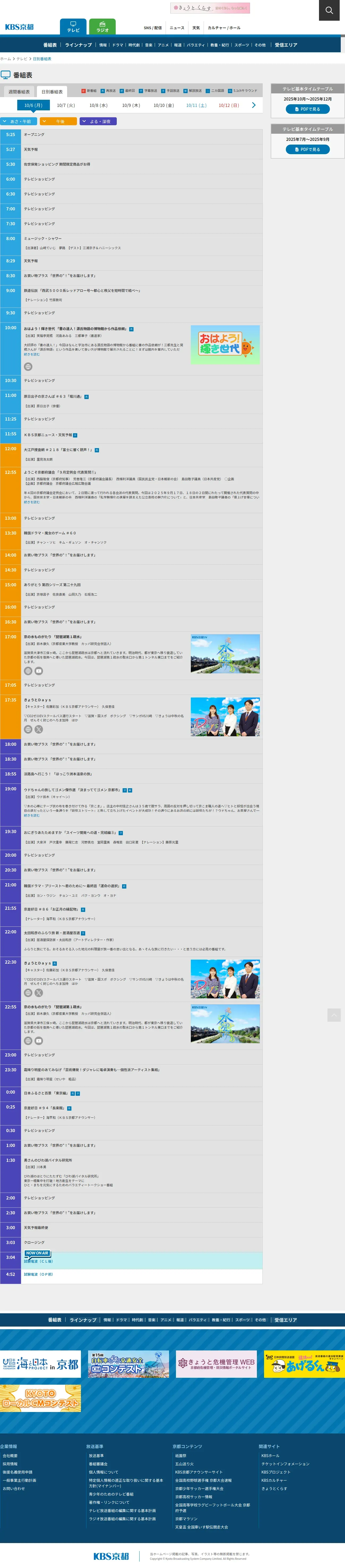Expand 続きを読む for 12:55 京都府議会
The width and height of the screenshot is (345, 1568).
click(32, 502)
